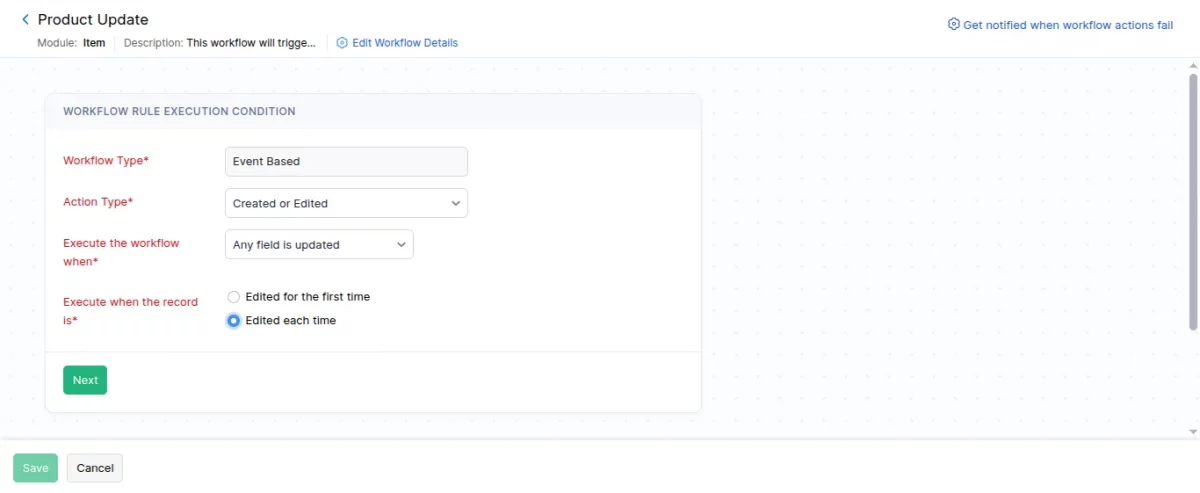The image size is (1200, 493).
Task: Click the Event Based workflow type field
Action: point(346,161)
